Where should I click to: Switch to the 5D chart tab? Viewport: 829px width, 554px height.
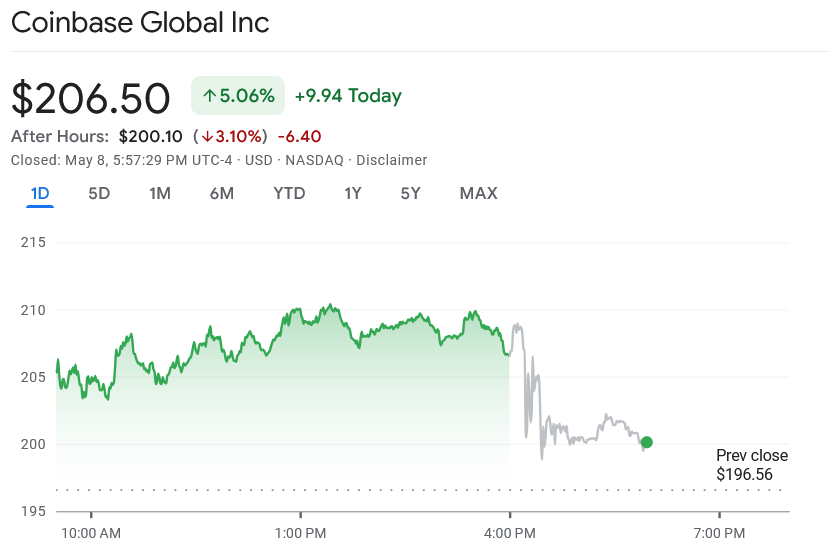pos(99,193)
